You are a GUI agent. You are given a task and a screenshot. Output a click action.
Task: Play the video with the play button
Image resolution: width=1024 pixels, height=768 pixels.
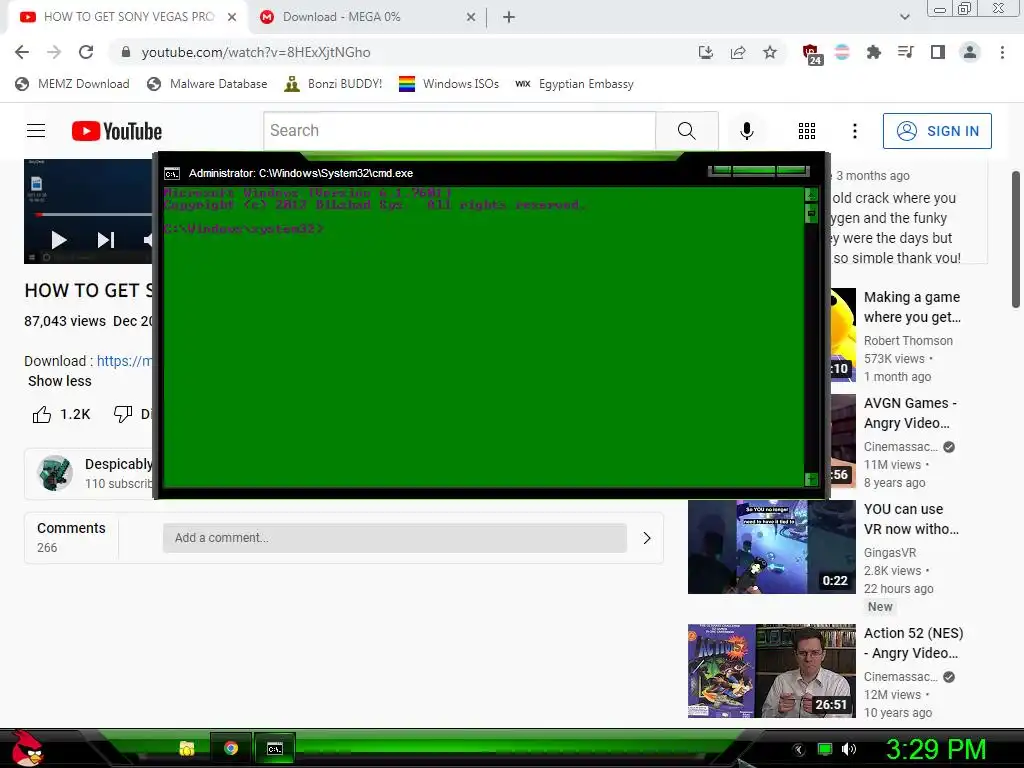[59, 240]
